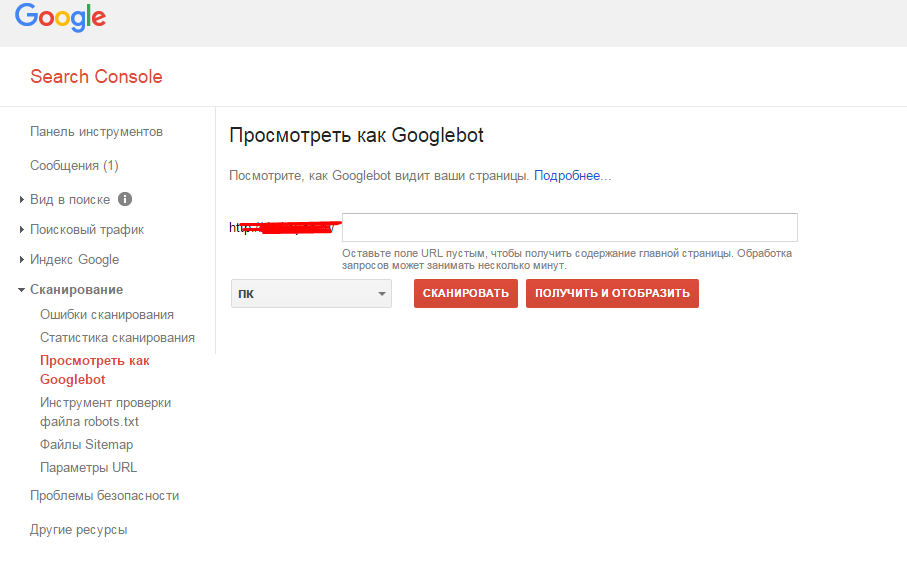Open Сообщения (1) in the sidebar
The width and height of the screenshot is (907, 571).
click(74, 165)
